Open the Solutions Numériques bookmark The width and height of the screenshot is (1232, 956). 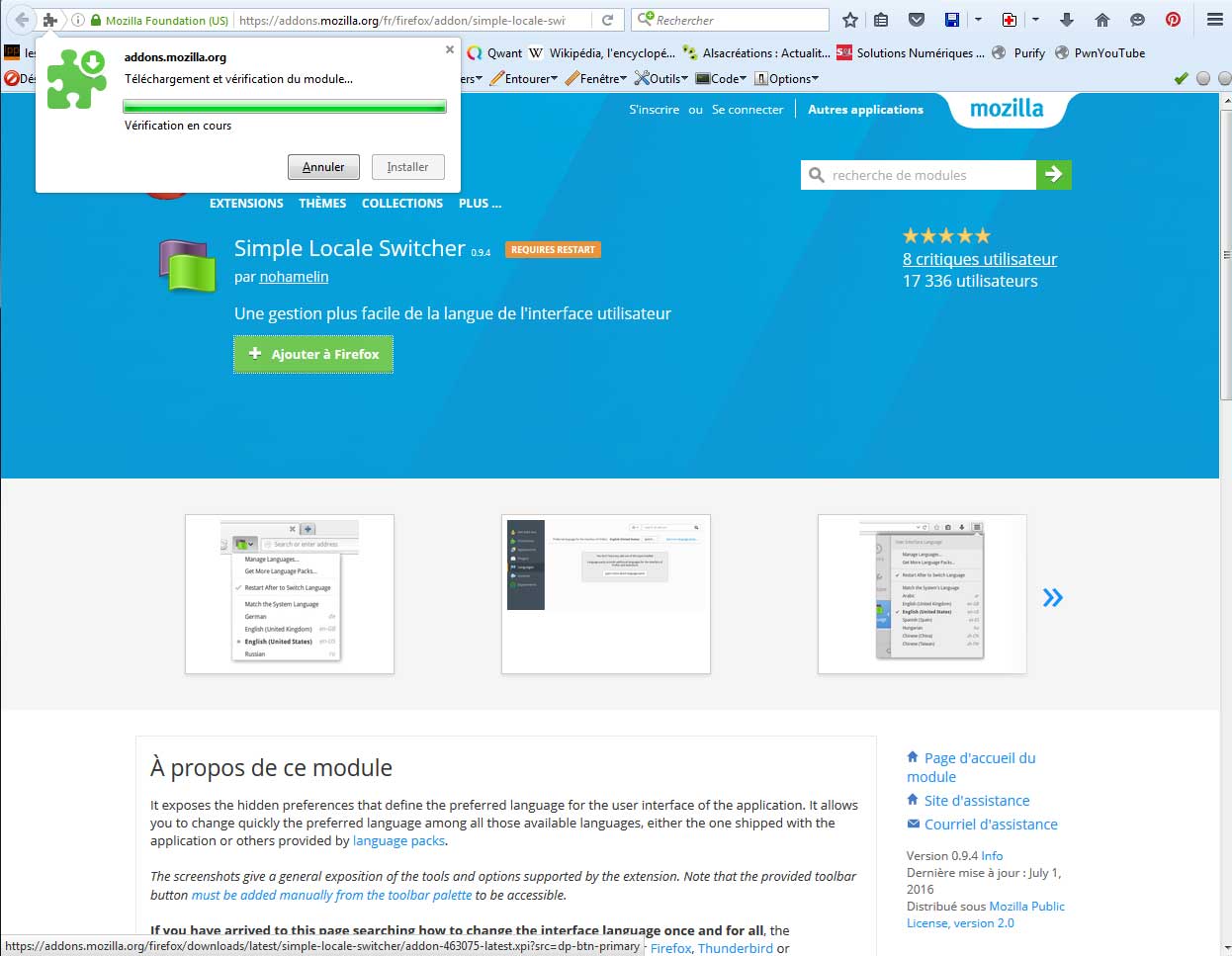pos(911,53)
